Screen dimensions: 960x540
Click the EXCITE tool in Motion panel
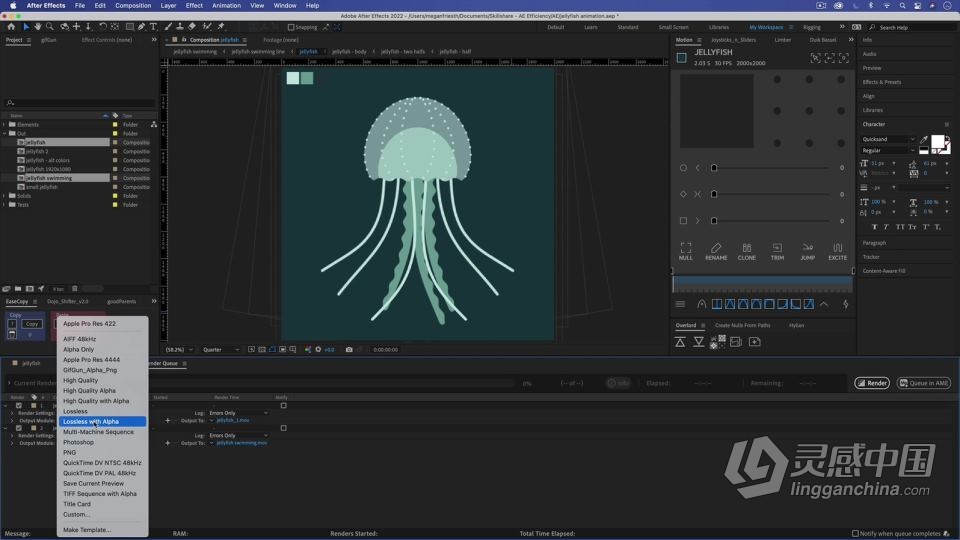(838, 251)
